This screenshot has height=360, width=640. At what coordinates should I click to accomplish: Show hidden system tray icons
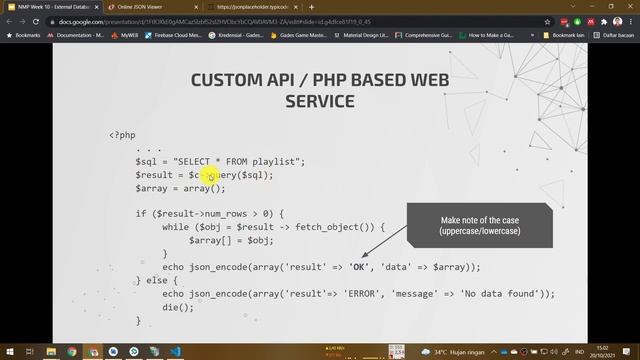[x=493, y=351]
